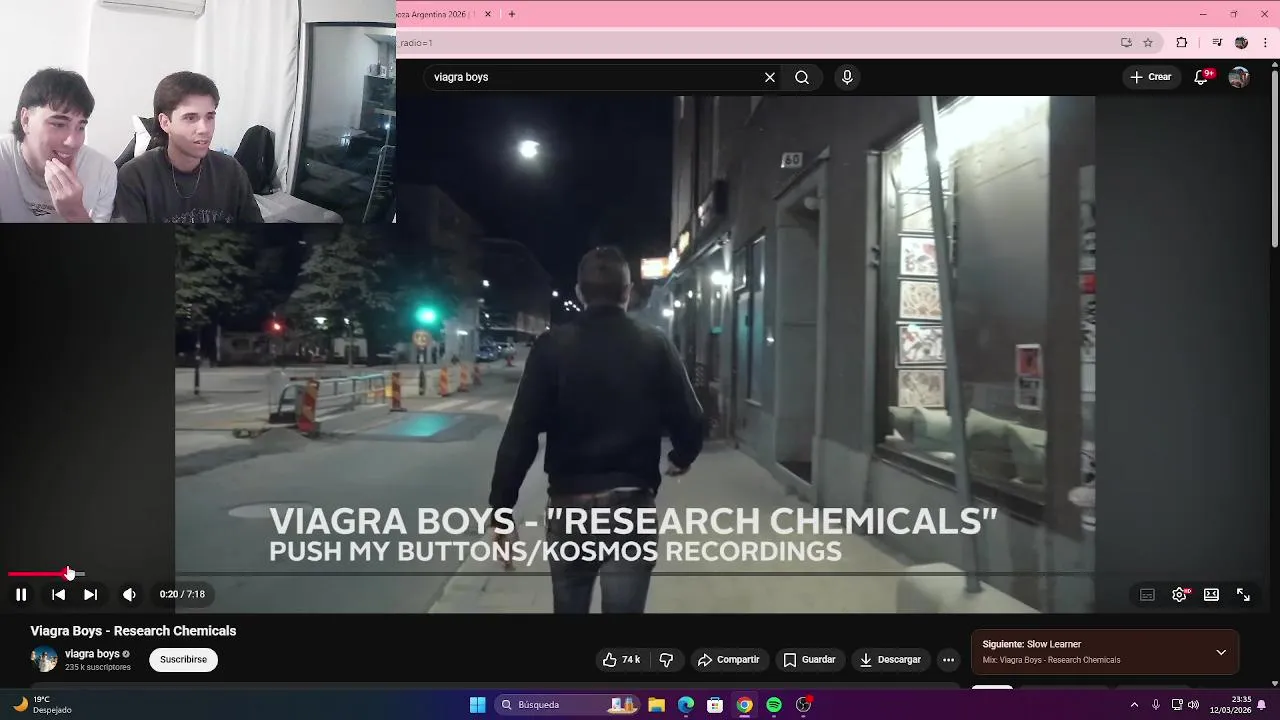Toggle subtitles on the player

click(1147, 595)
